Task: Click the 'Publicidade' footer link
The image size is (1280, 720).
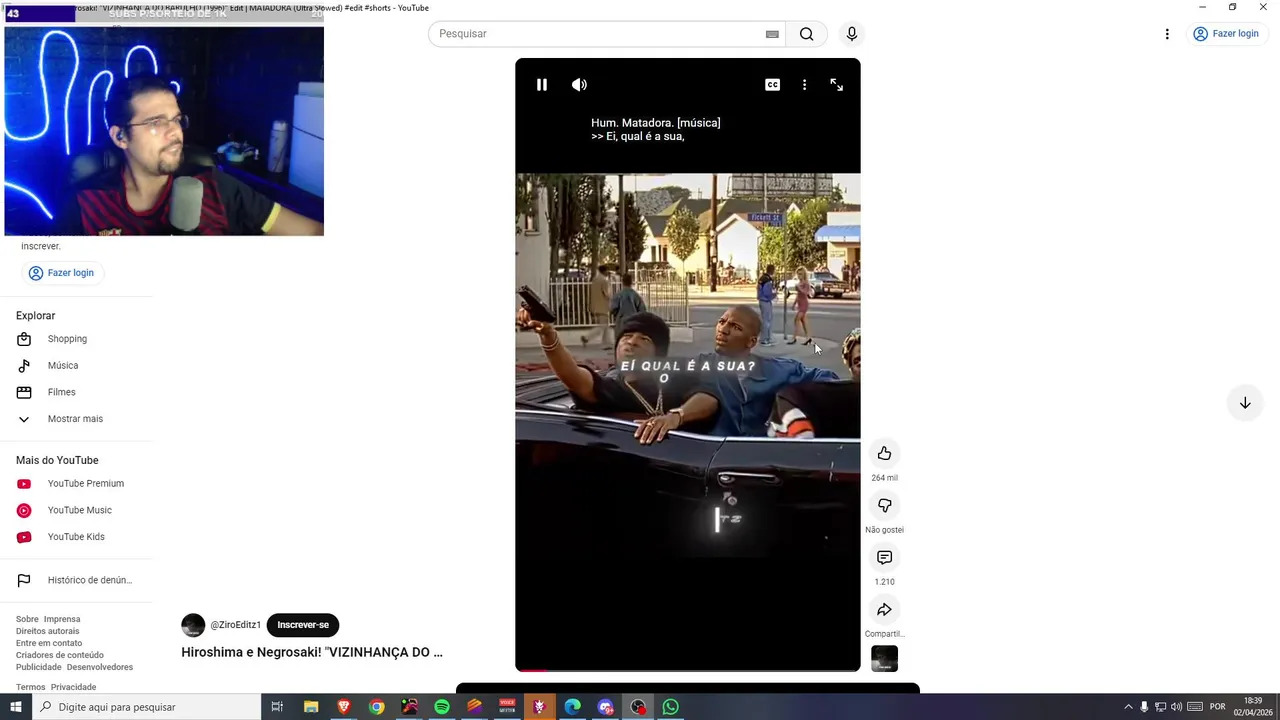Action: (x=39, y=667)
